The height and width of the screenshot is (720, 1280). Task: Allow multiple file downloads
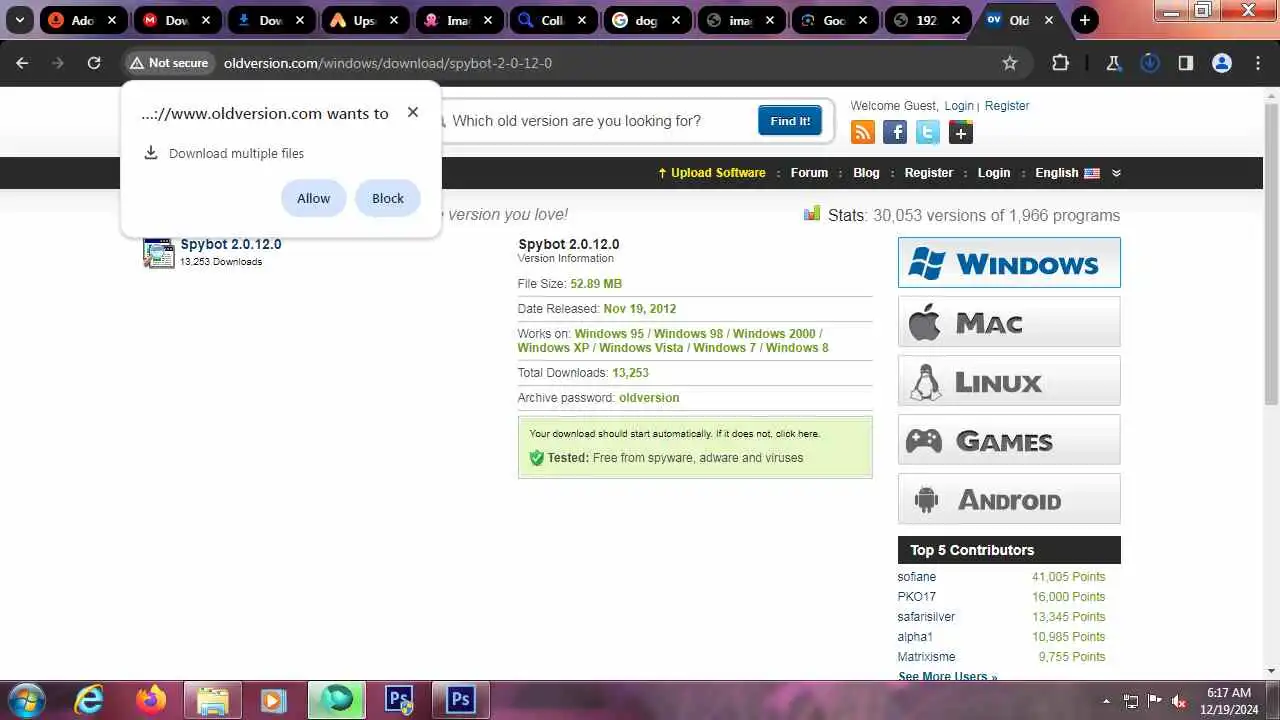(313, 198)
